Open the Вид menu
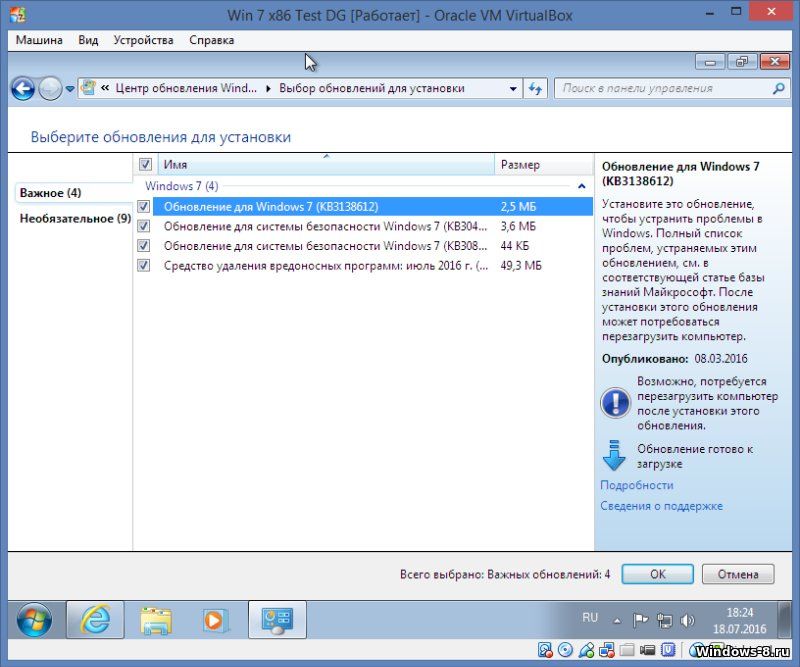Viewport: 800px width, 667px height. click(x=88, y=40)
